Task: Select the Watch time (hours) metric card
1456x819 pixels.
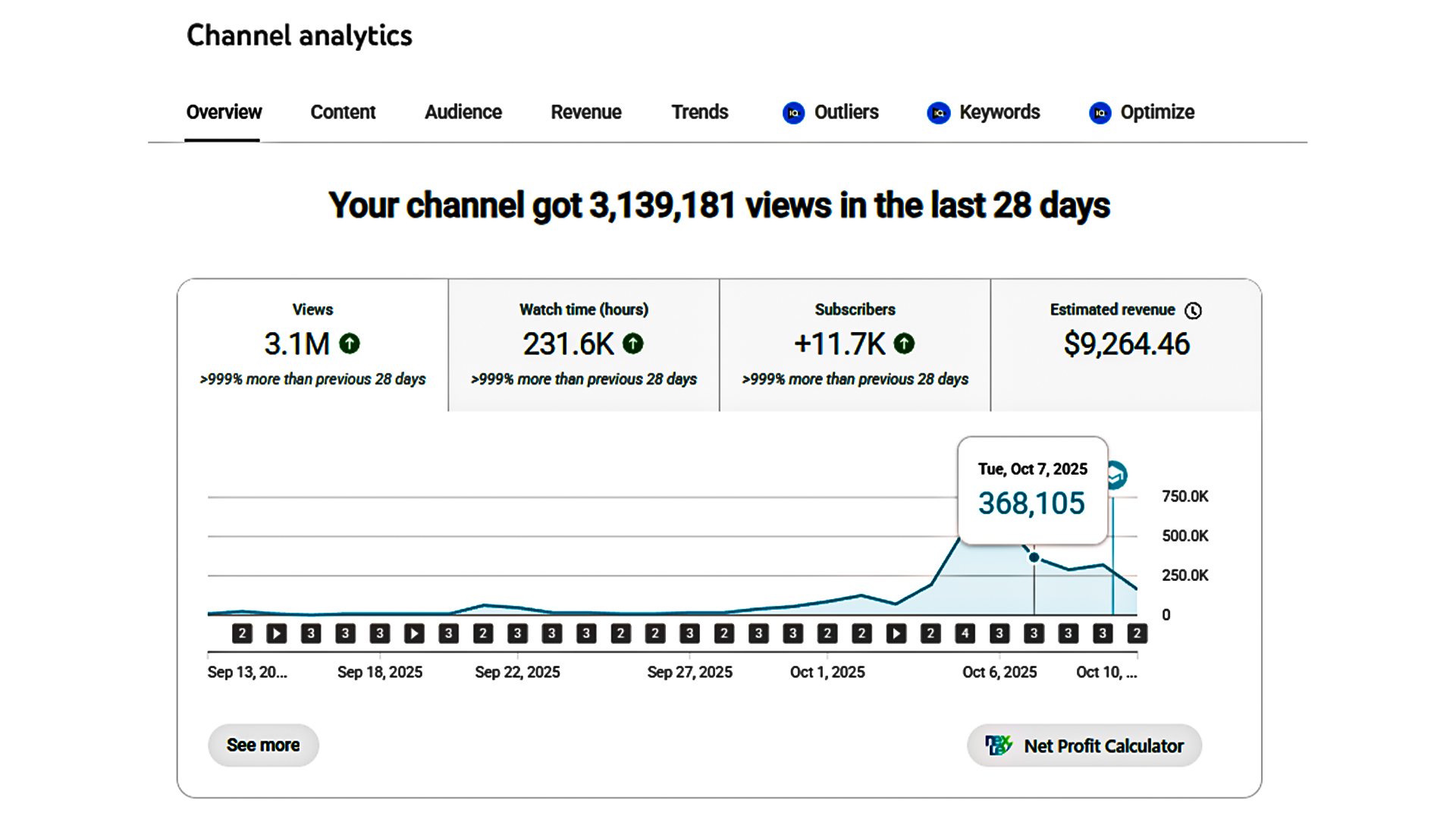Action: (583, 345)
